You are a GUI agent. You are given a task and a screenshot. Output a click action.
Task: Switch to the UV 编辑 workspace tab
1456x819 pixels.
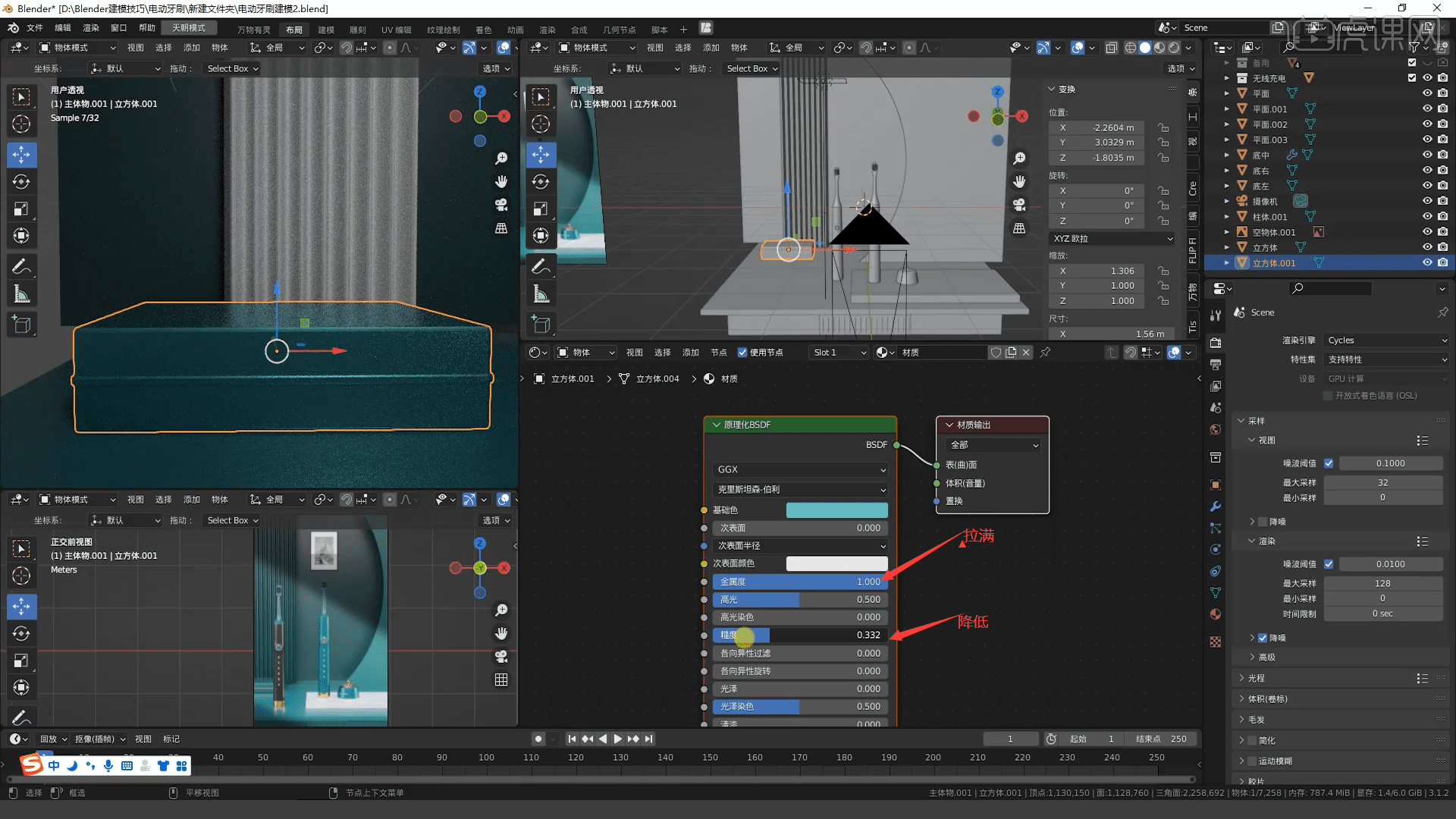(396, 30)
